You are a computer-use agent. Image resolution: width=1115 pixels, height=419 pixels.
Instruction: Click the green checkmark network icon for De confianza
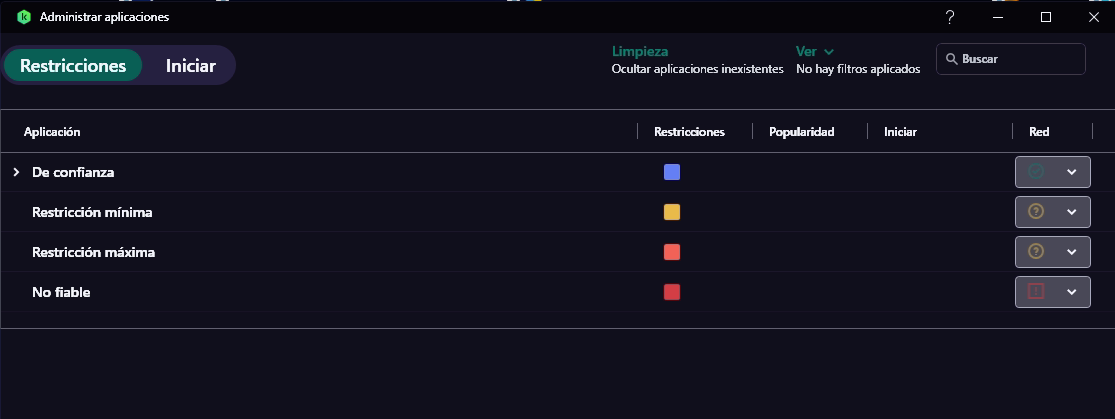tap(1036, 172)
